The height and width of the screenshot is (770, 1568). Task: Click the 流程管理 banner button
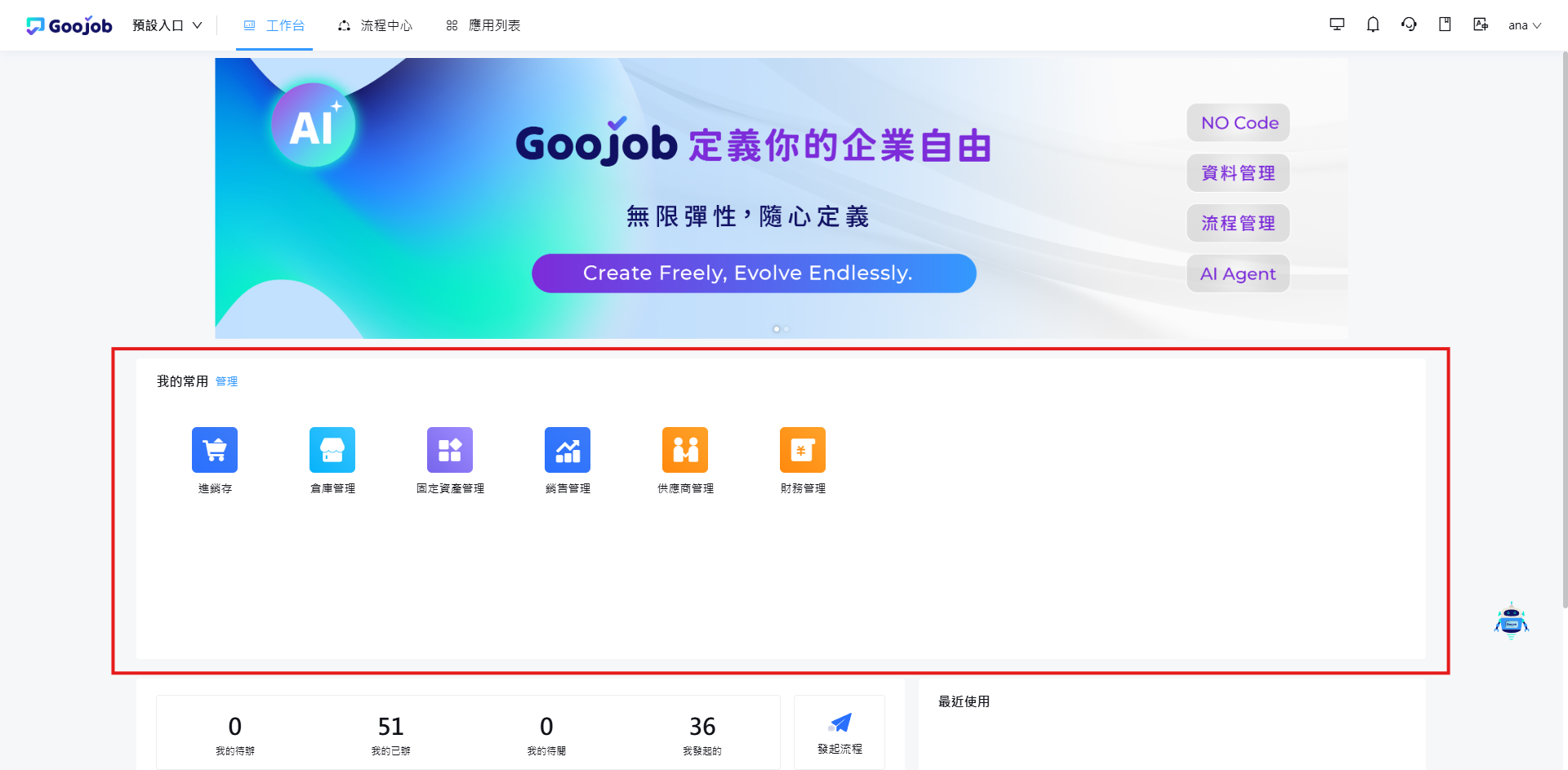(1239, 223)
